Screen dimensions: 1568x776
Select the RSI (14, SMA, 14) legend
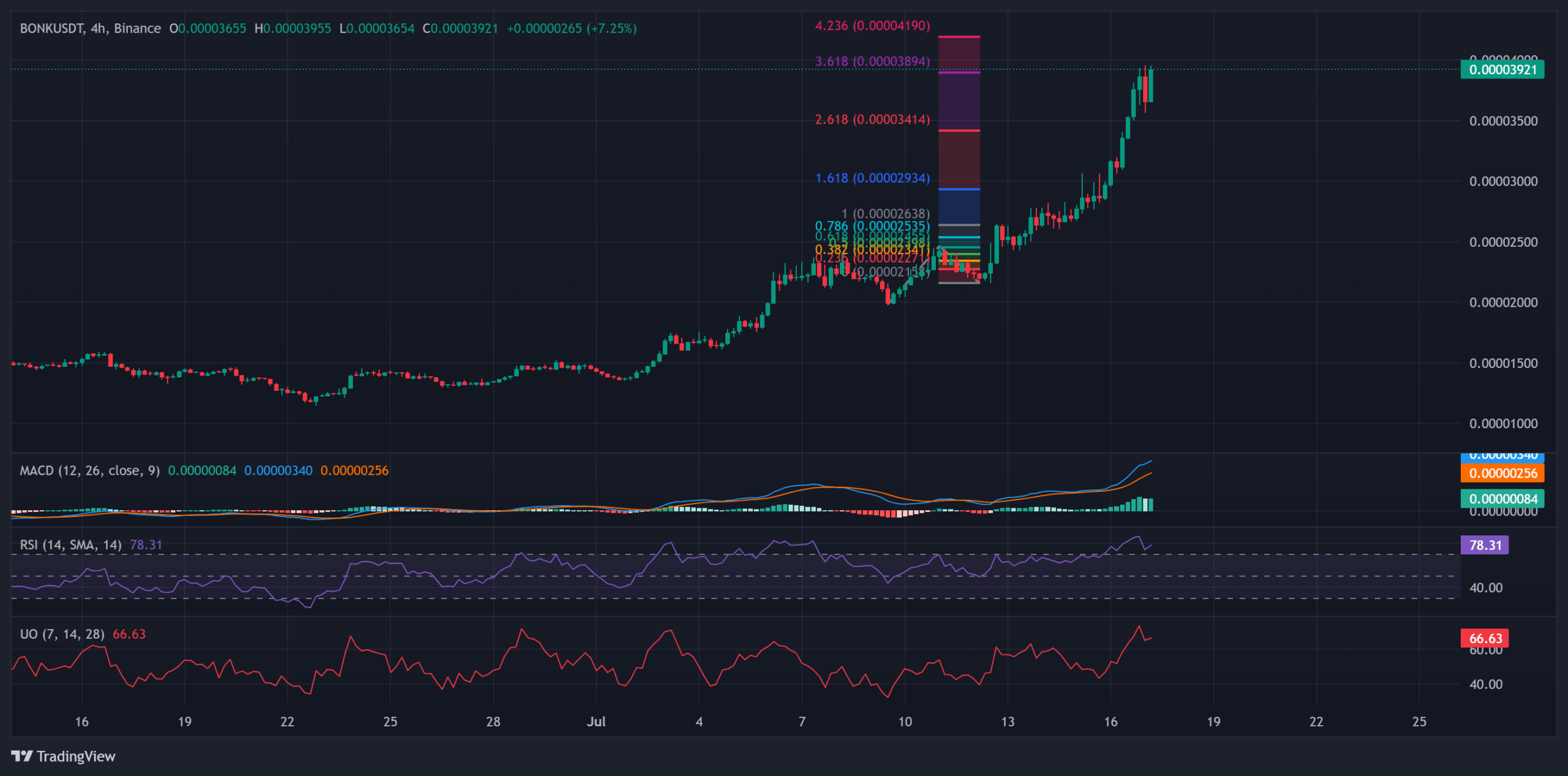click(x=70, y=544)
